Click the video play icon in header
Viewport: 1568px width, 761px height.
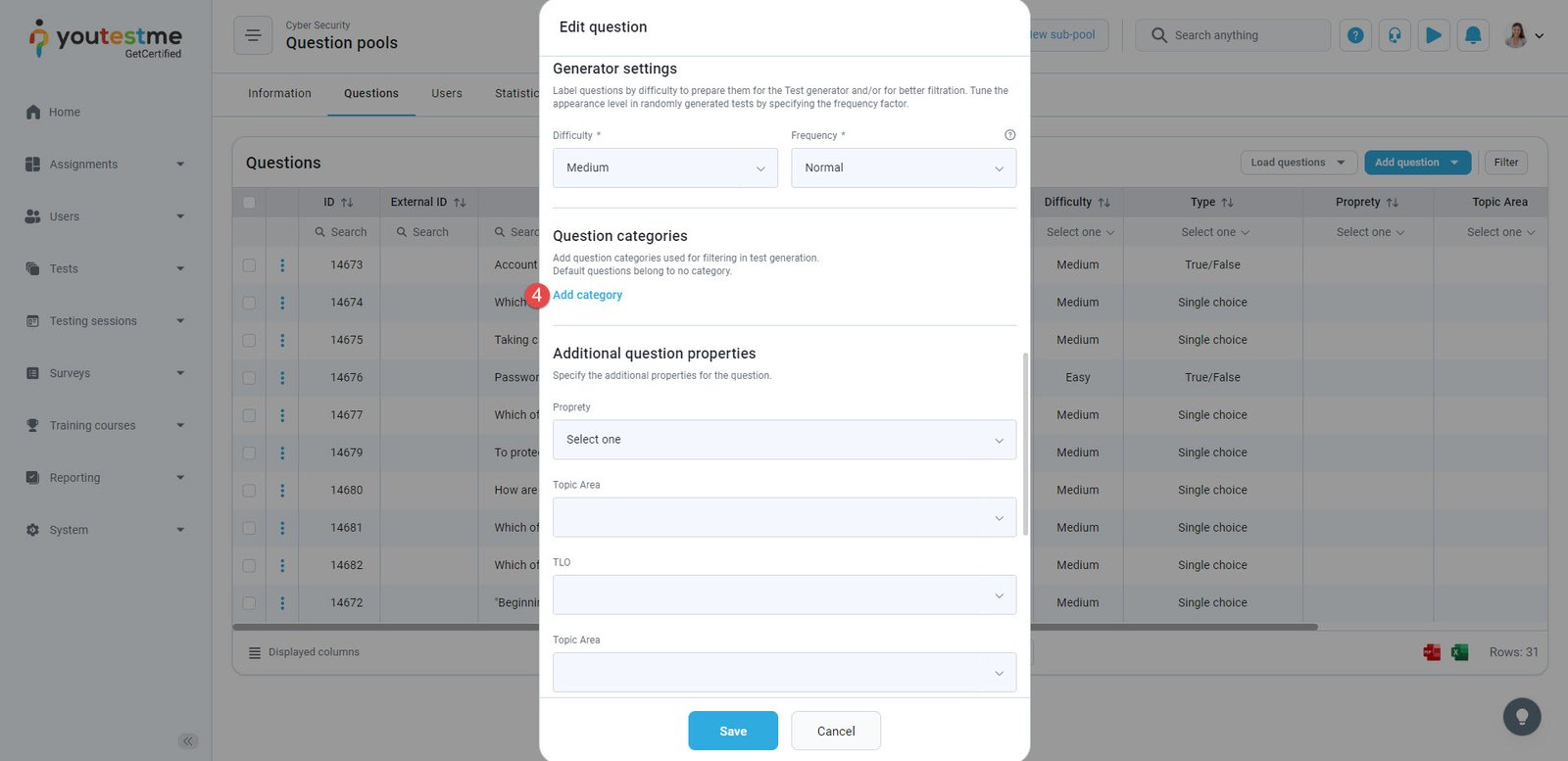point(1434,35)
